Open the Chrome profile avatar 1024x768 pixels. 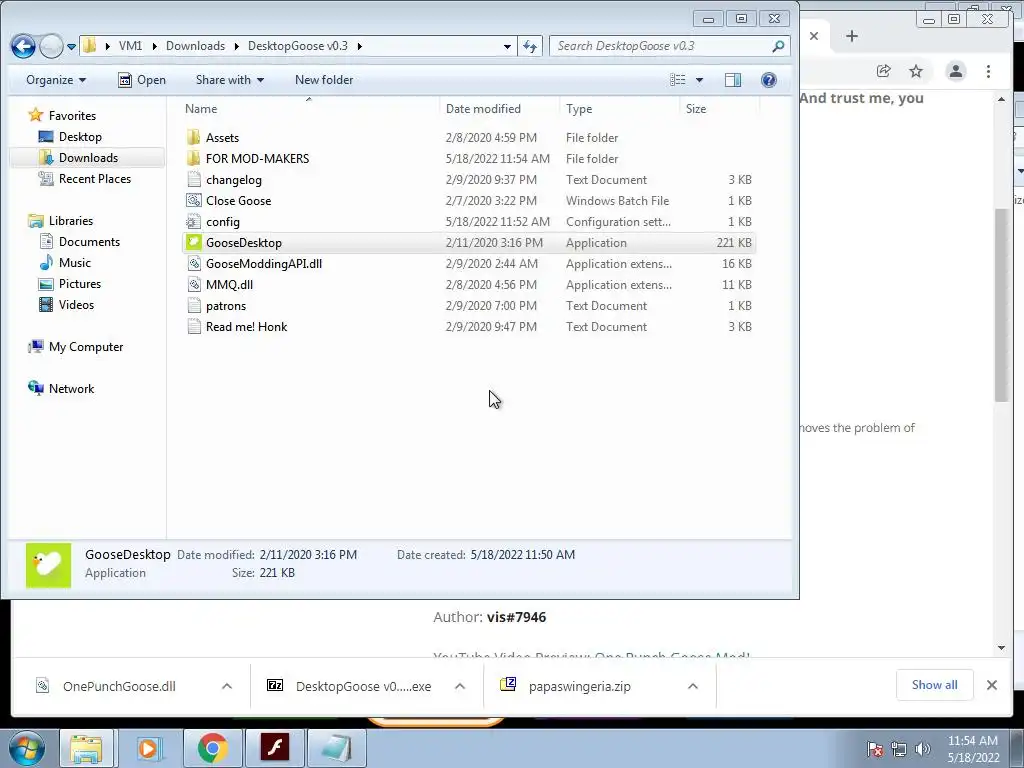[x=955, y=71]
